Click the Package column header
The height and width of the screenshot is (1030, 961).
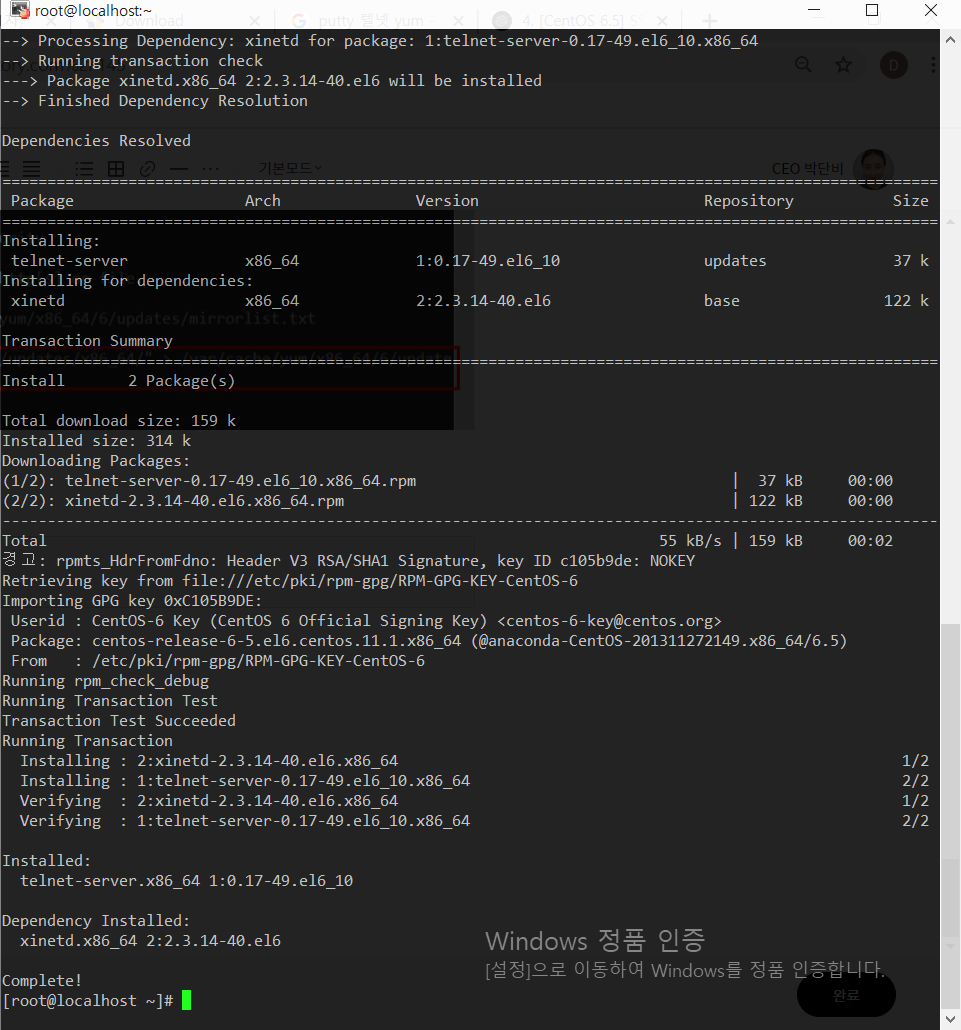pyautogui.click(x=42, y=200)
